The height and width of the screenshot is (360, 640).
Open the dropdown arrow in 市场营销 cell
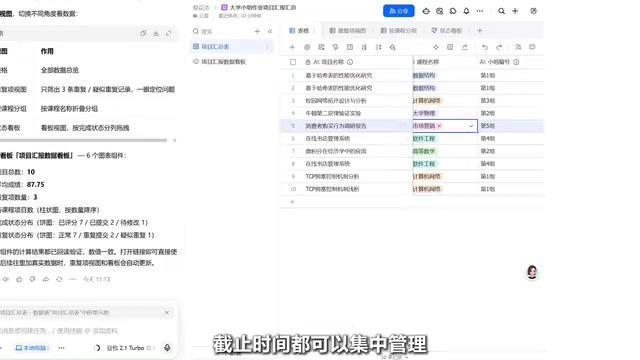(x=471, y=126)
